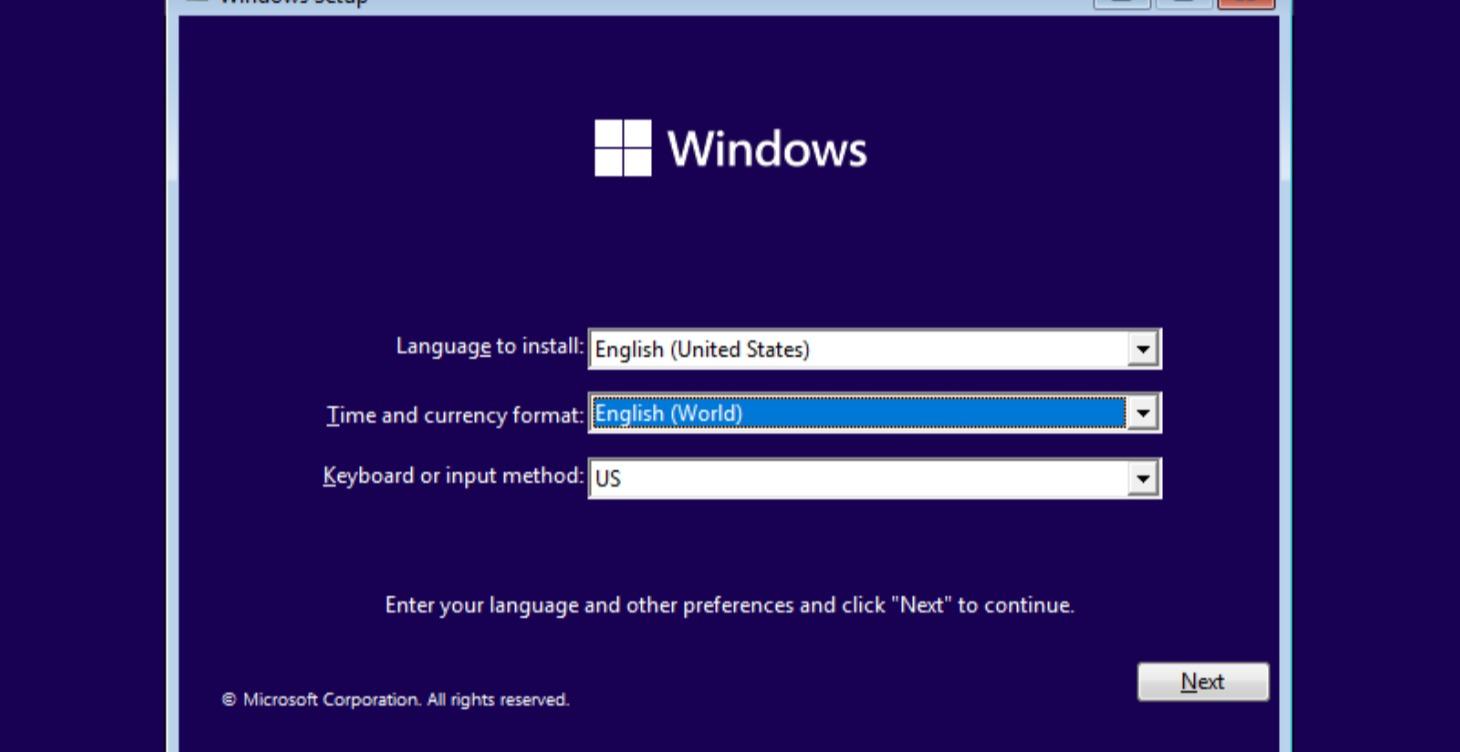Open the Language to install dropdown arrow

click(x=1142, y=349)
